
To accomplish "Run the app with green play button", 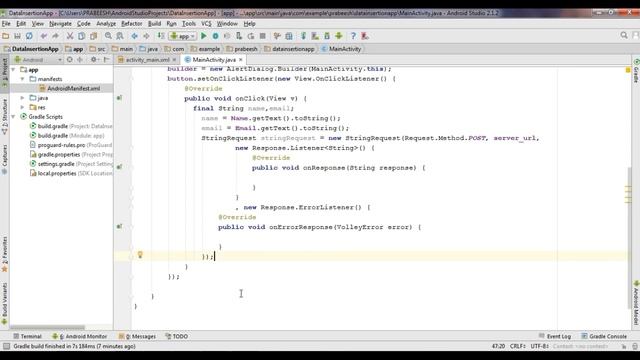I will (204, 36).
